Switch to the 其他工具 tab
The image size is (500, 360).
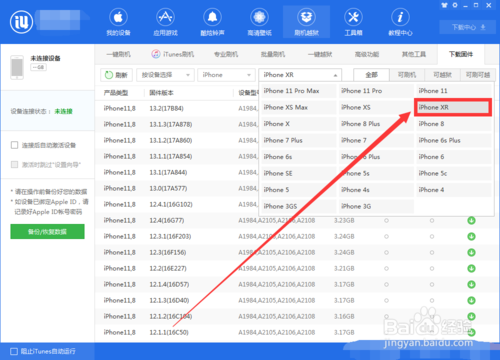click(414, 54)
